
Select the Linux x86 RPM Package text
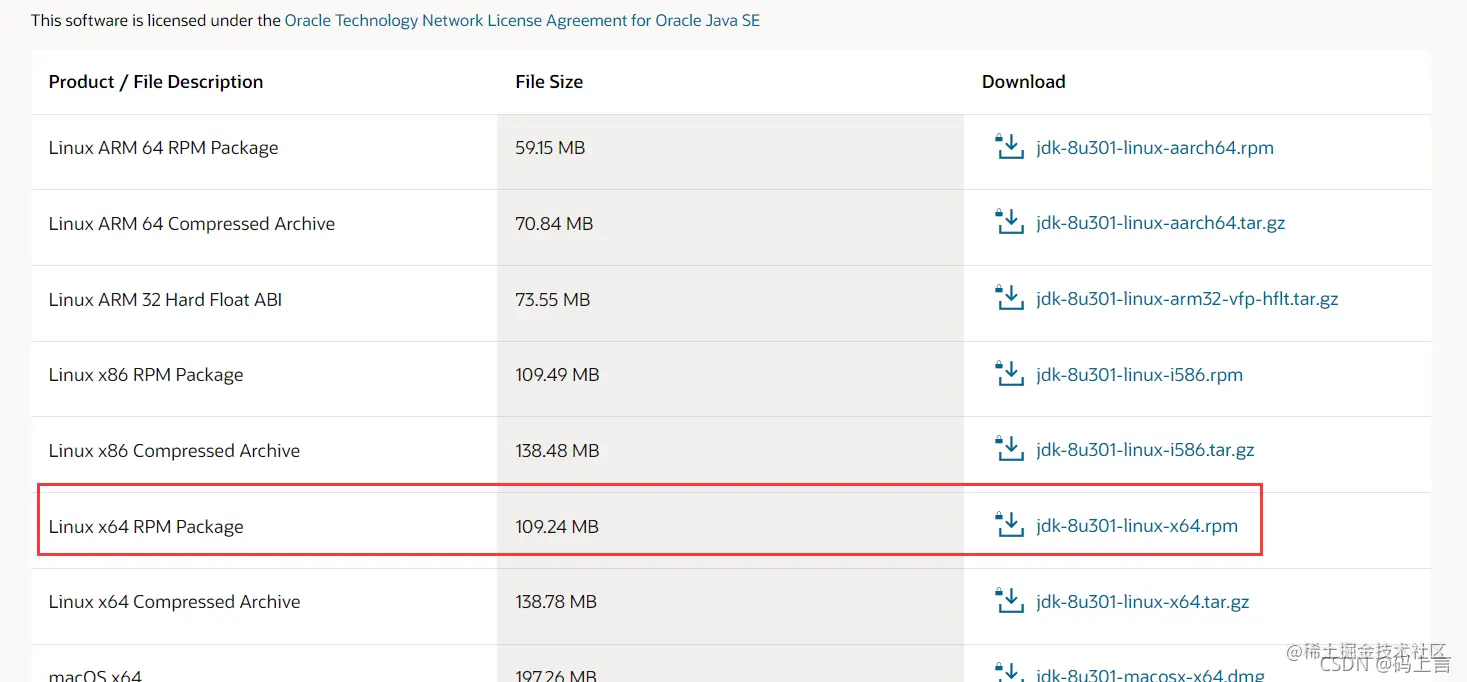(146, 375)
